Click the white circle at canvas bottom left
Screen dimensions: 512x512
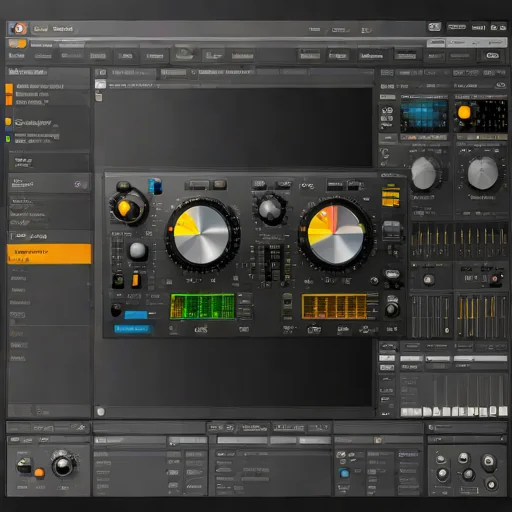pos(101,412)
